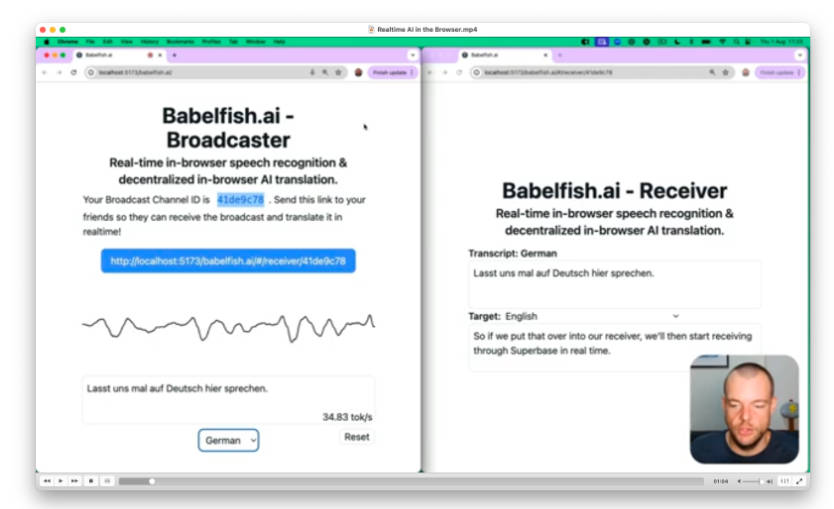This screenshot has width=834, height=509.
Task: Rewind the video in the player
Action: (47, 481)
